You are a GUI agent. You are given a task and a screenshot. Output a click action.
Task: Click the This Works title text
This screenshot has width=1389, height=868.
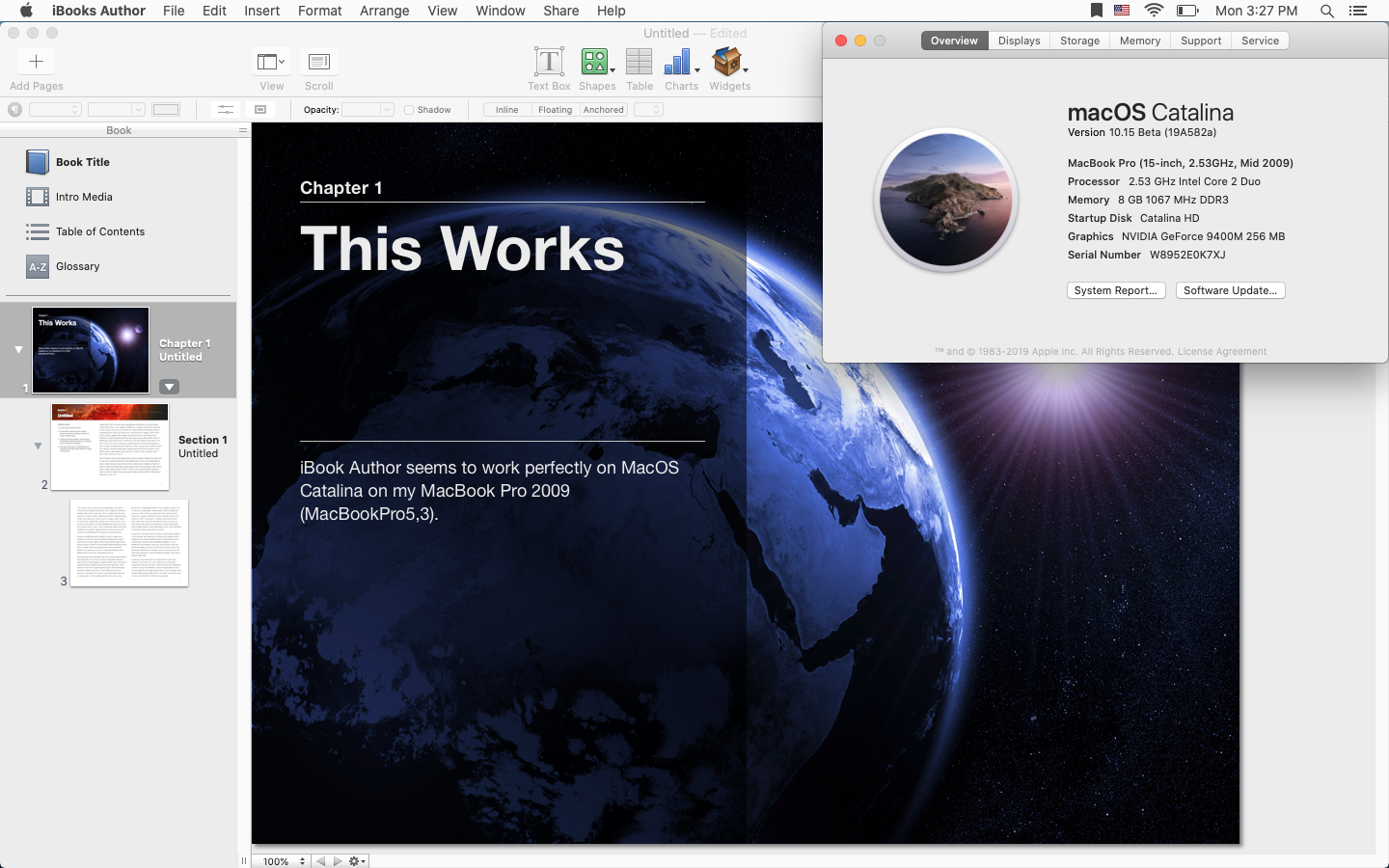tap(462, 249)
